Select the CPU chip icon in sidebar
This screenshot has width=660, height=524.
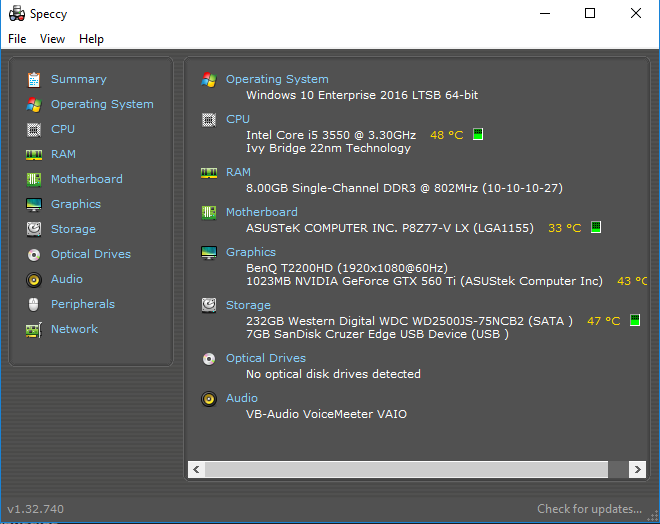[x=34, y=129]
